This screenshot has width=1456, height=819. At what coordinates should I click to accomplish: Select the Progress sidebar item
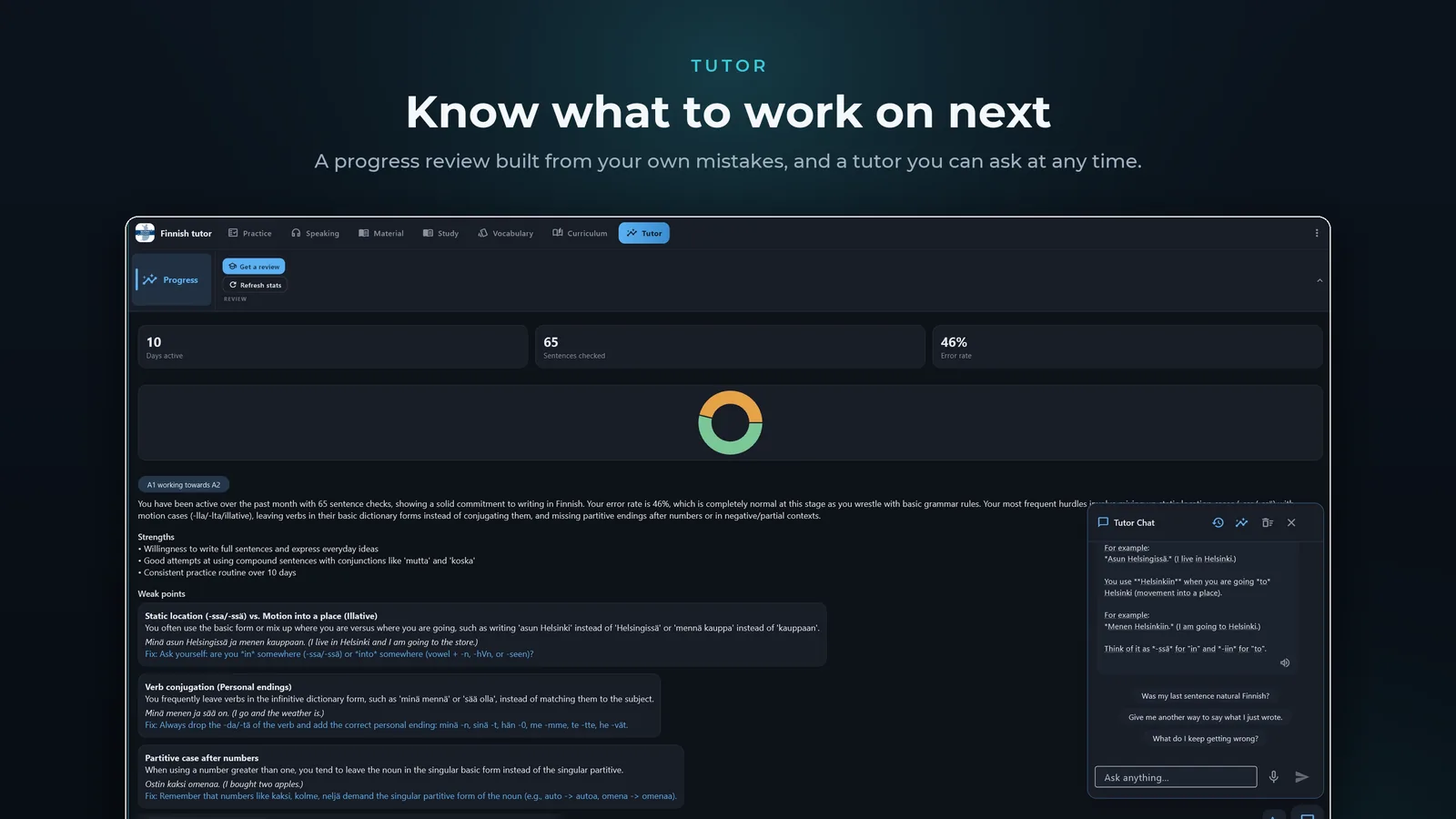(172, 279)
